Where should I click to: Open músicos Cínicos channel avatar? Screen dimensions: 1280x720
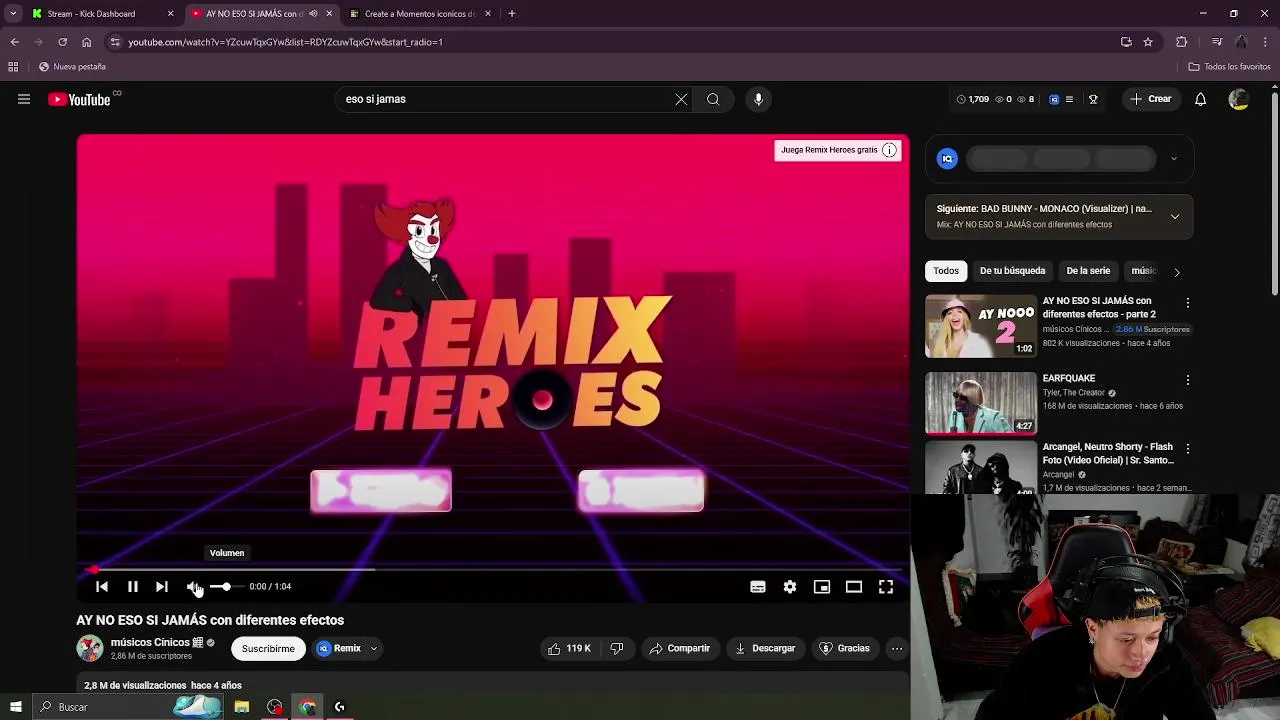point(90,648)
